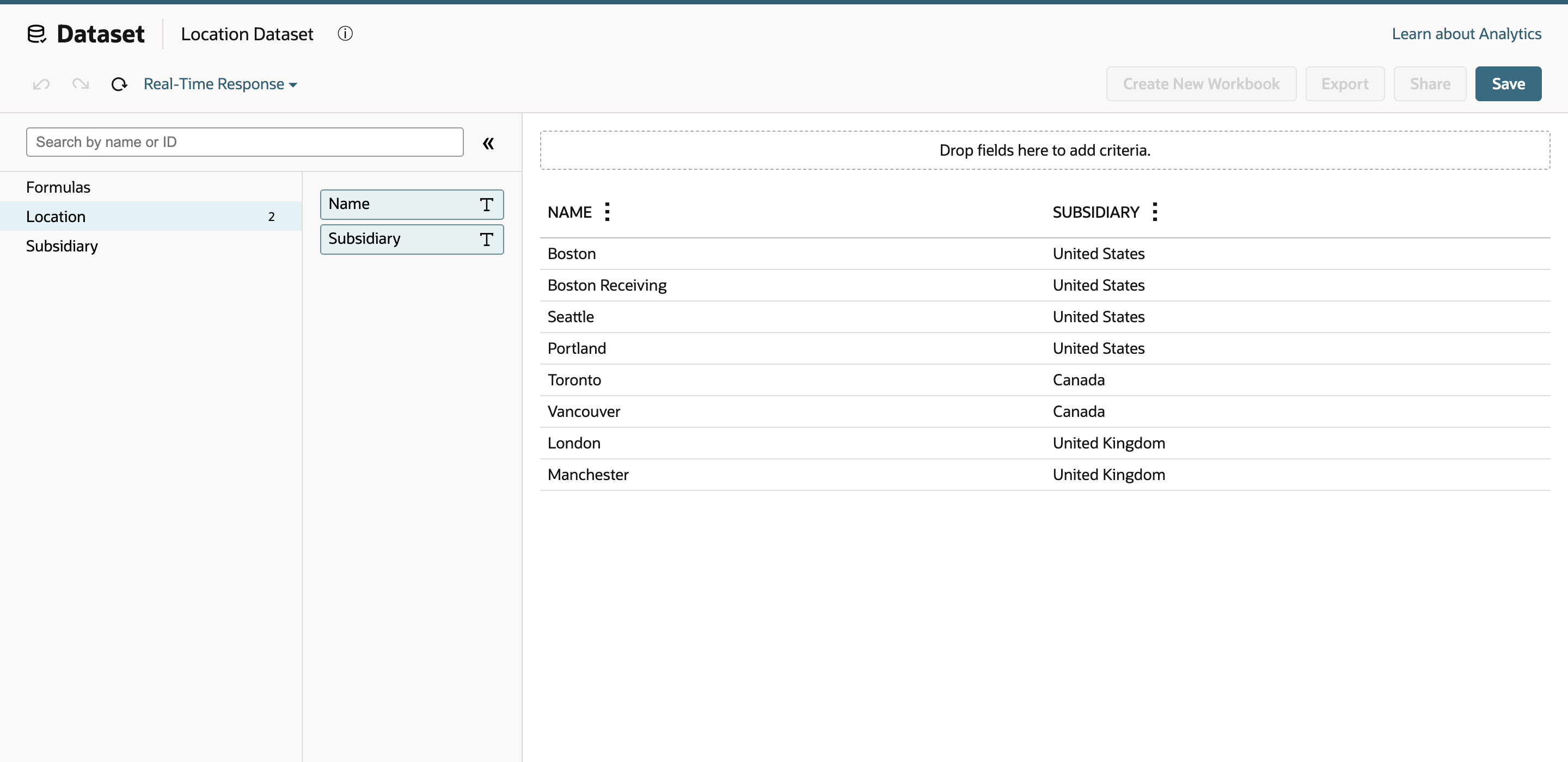The image size is (1568, 762).
Task: Click the Search by name or ID field
Action: pyautogui.click(x=244, y=142)
